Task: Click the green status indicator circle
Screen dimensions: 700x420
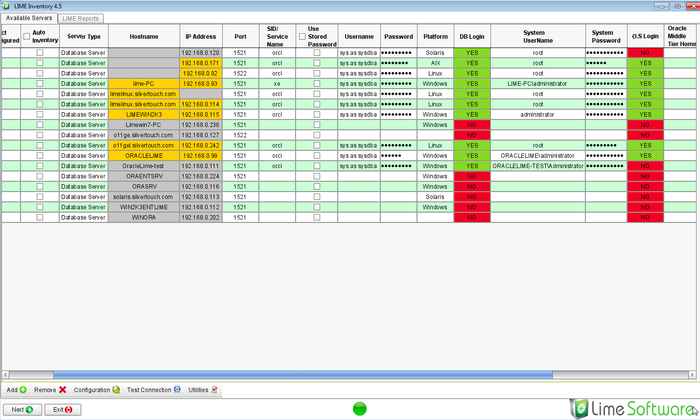Action: [360, 408]
